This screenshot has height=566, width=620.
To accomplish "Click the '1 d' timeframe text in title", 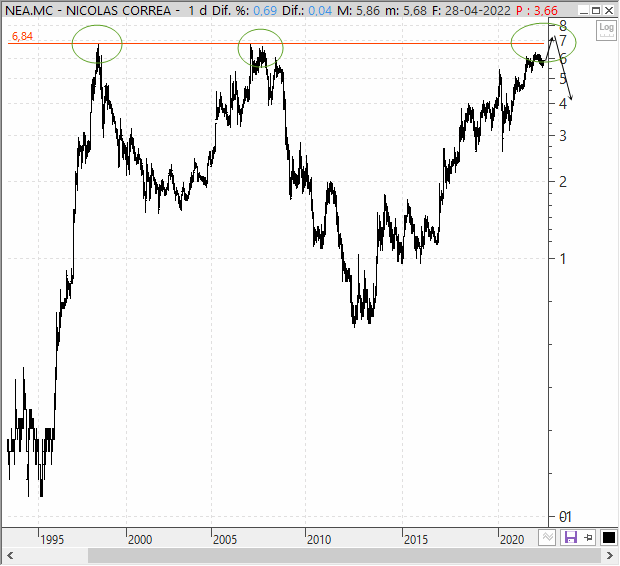I will coord(197,11).
